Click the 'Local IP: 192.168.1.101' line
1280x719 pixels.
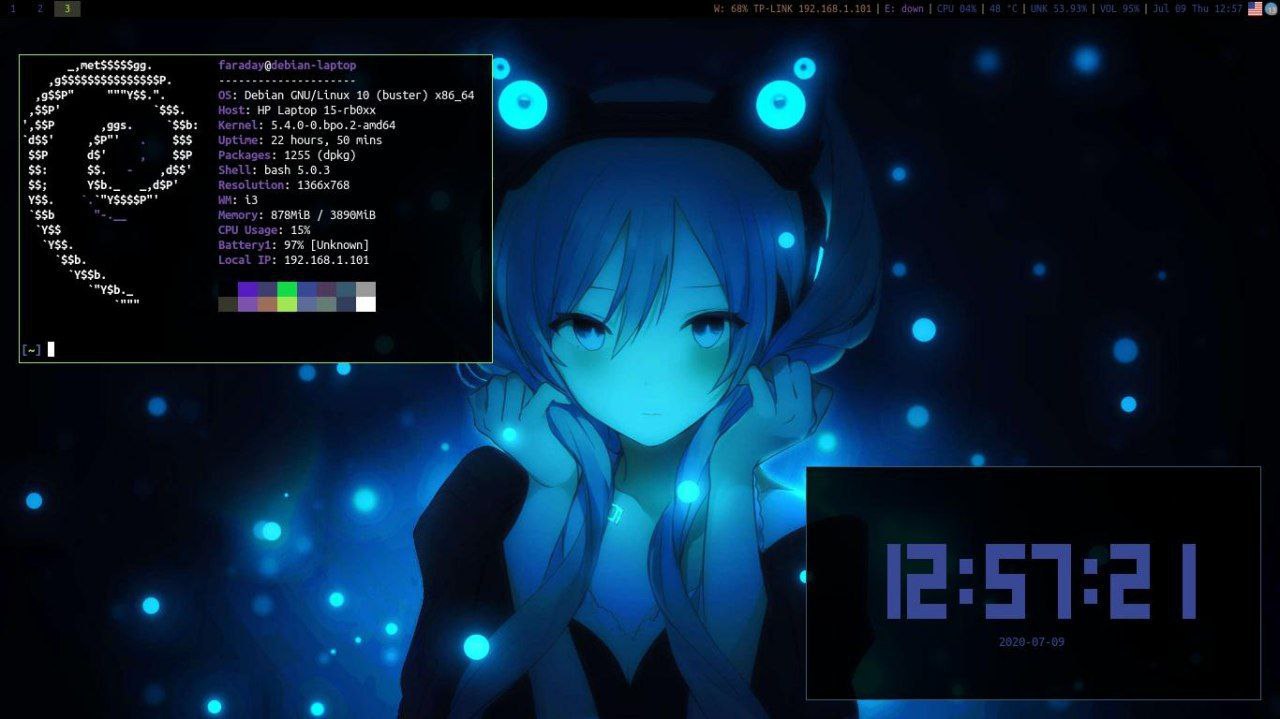point(294,260)
